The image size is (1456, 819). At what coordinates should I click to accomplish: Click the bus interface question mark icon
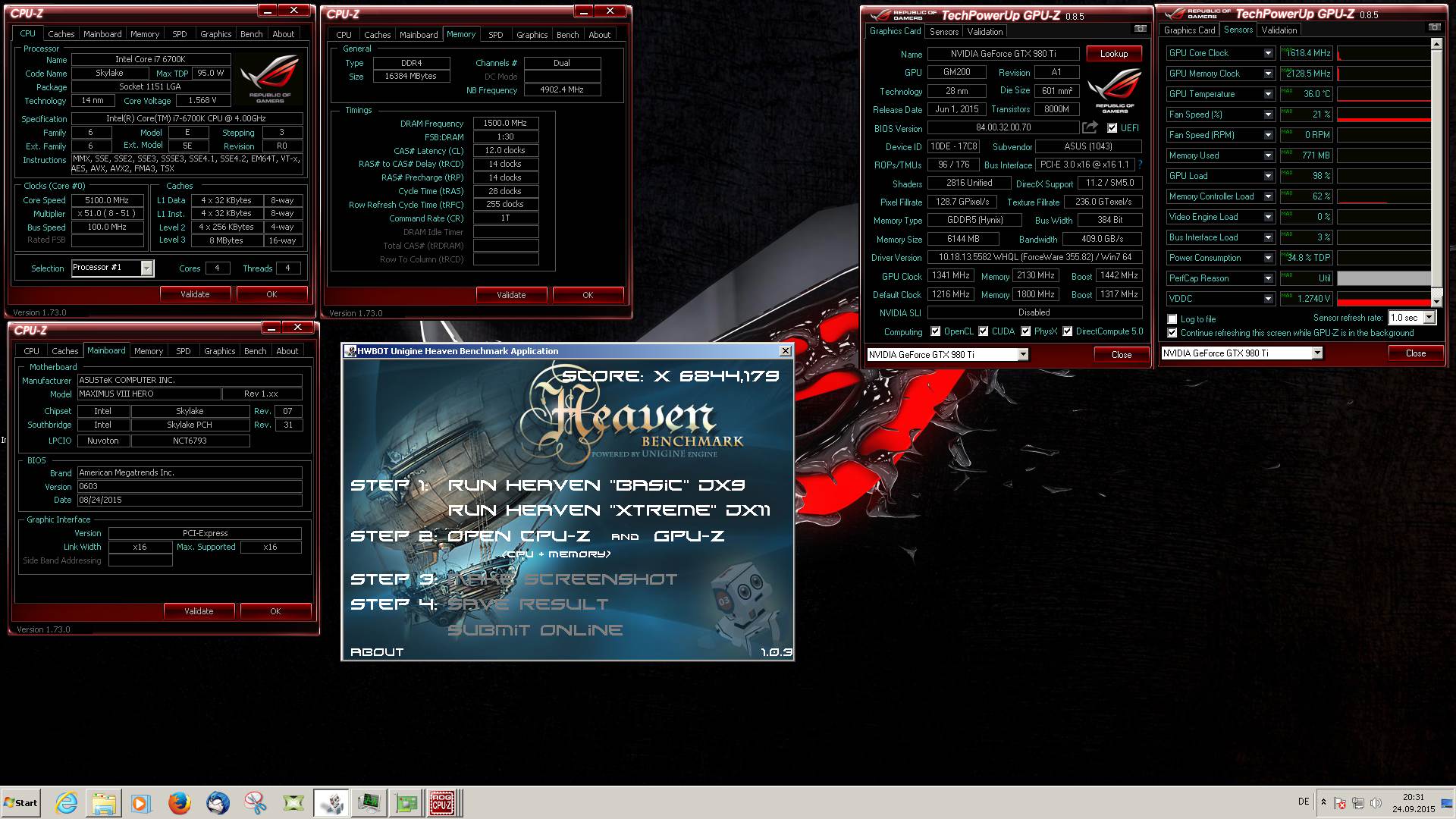point(1140,165)
